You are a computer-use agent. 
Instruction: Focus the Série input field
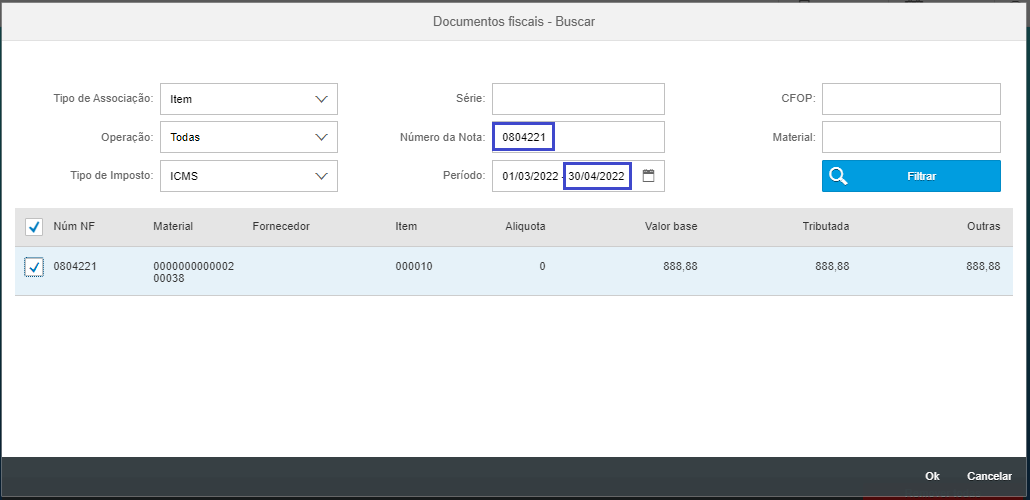[578, 99]
